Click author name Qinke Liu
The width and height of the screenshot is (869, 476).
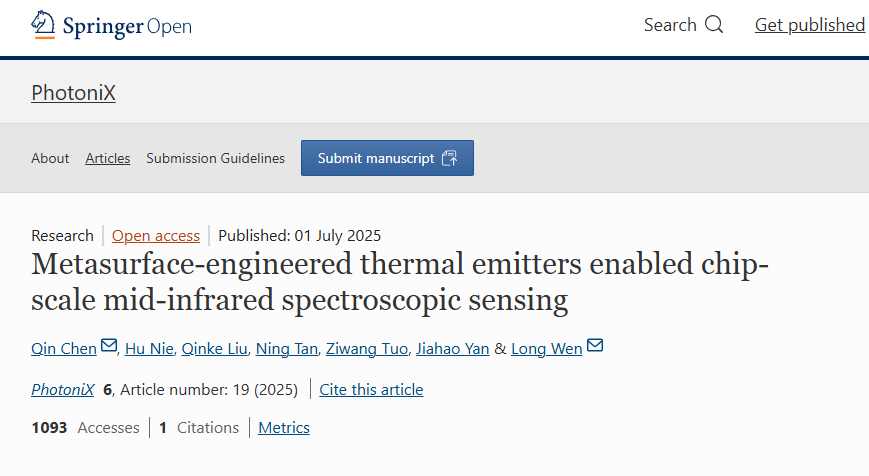(213, 348)
